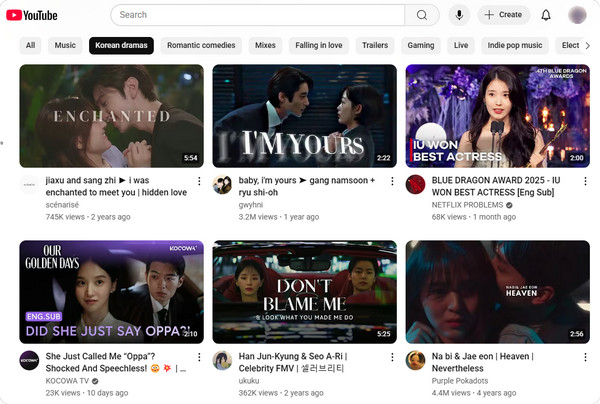Open title 'jiaxu and sang zhi' video link
The height and width of the screenshot is (404, 600).
[116, 186]
